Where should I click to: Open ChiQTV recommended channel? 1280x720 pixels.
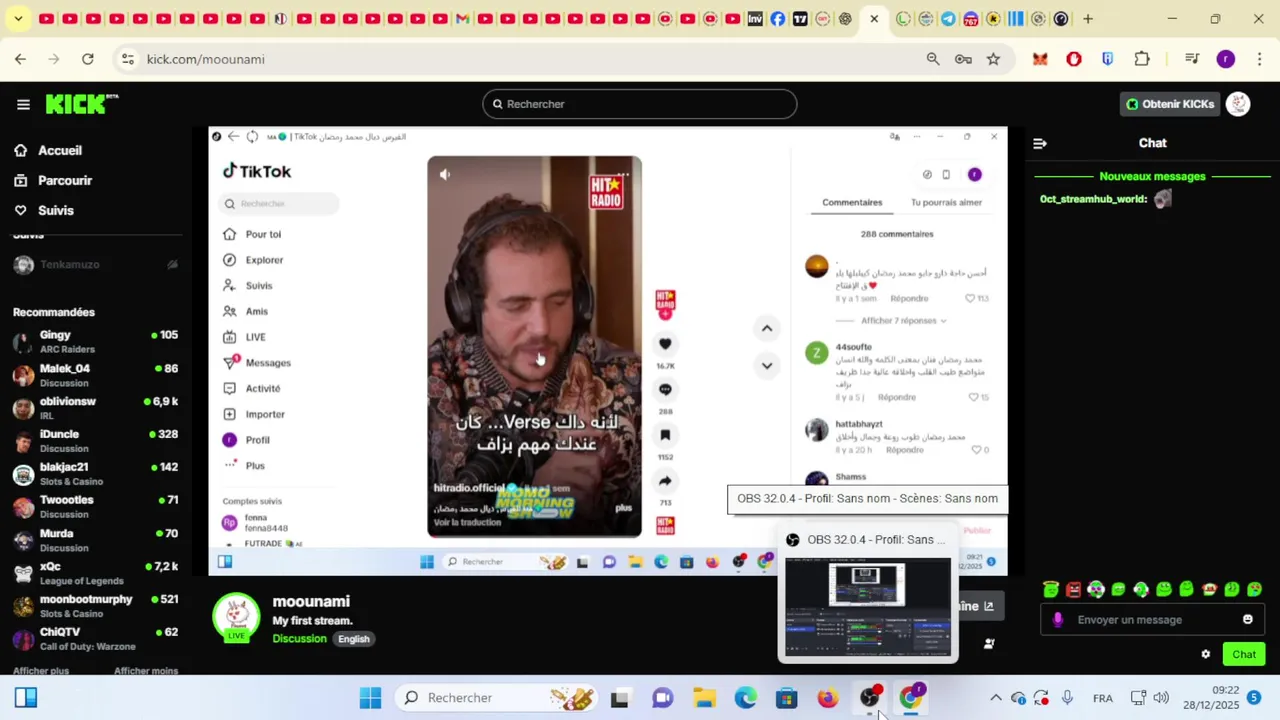[x=96, y=639]
